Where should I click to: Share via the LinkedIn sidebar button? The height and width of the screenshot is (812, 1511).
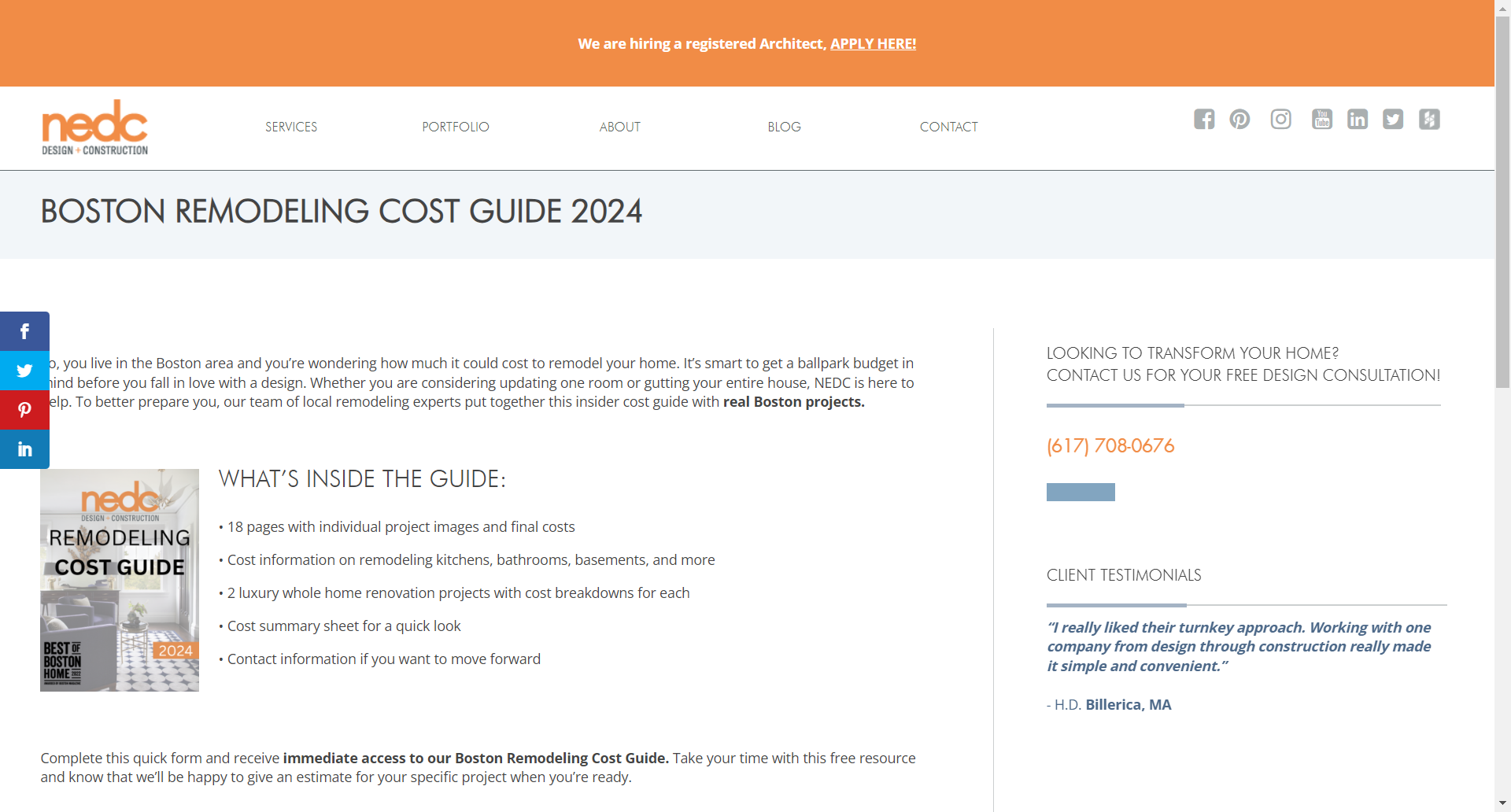24,448
